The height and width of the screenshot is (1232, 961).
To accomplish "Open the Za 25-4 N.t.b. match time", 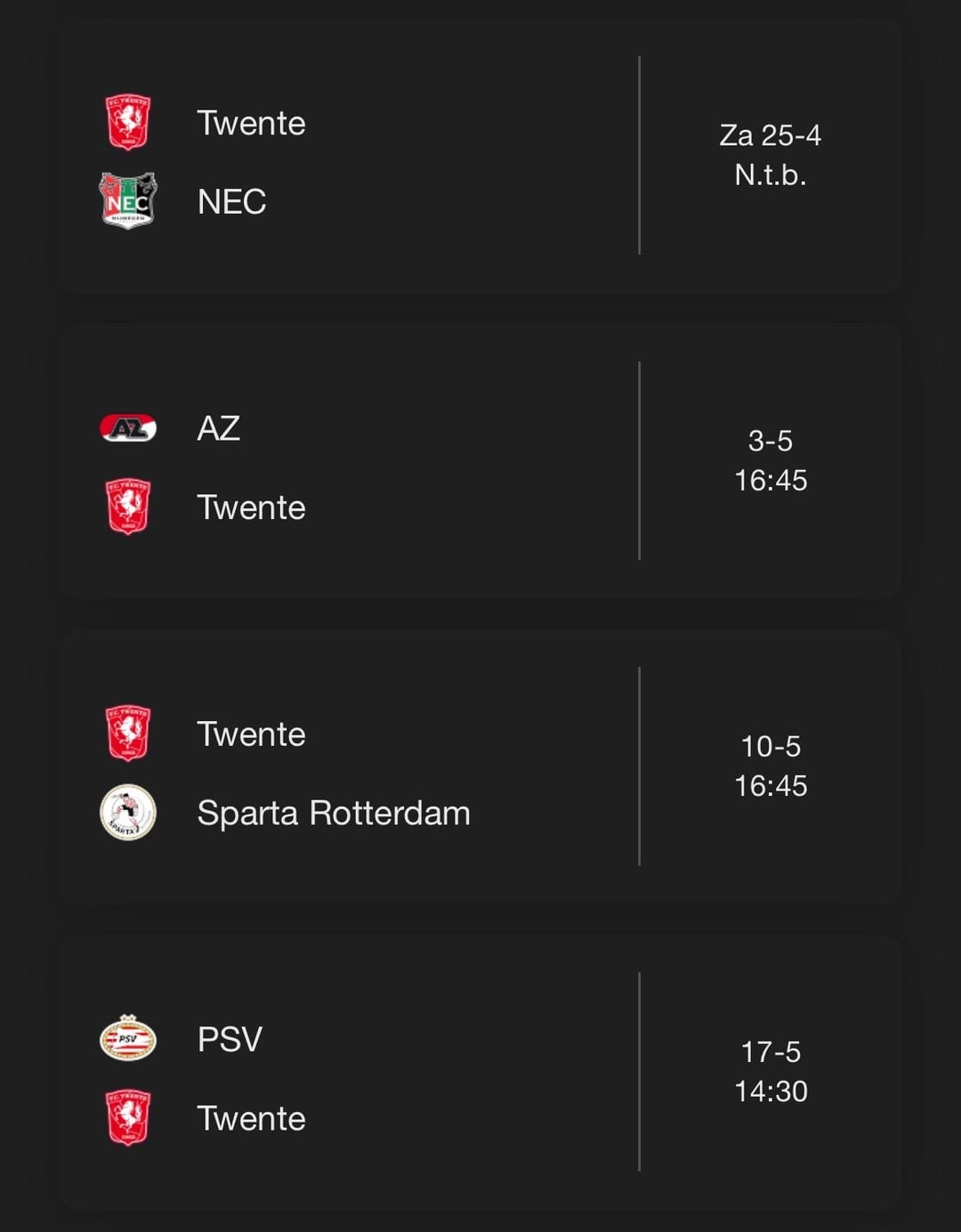I will point(771,155).
